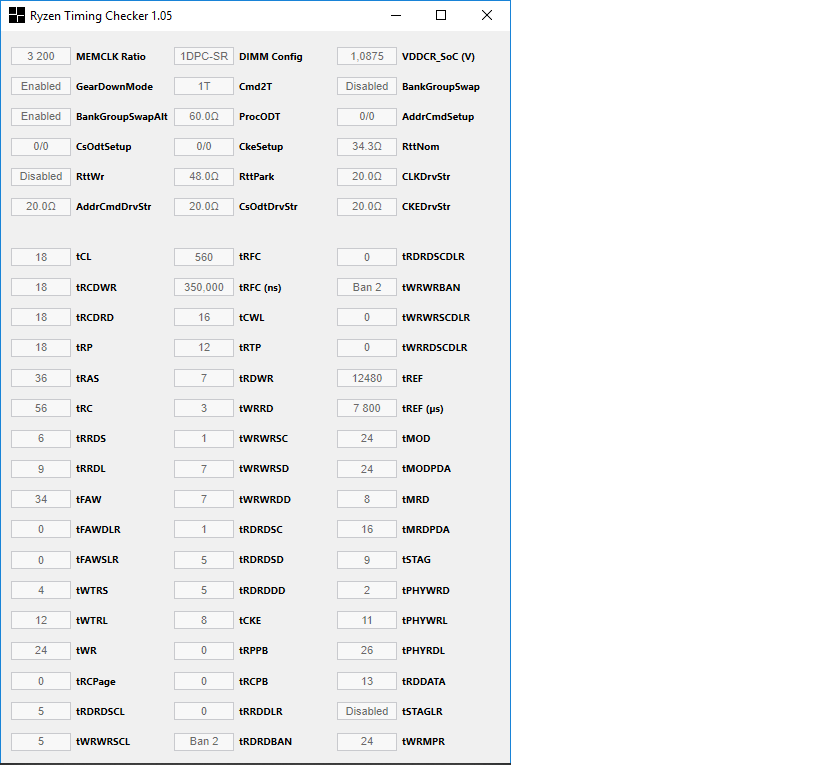
Task: Click the tPHYWRL value 11
Action: point(367,620)
